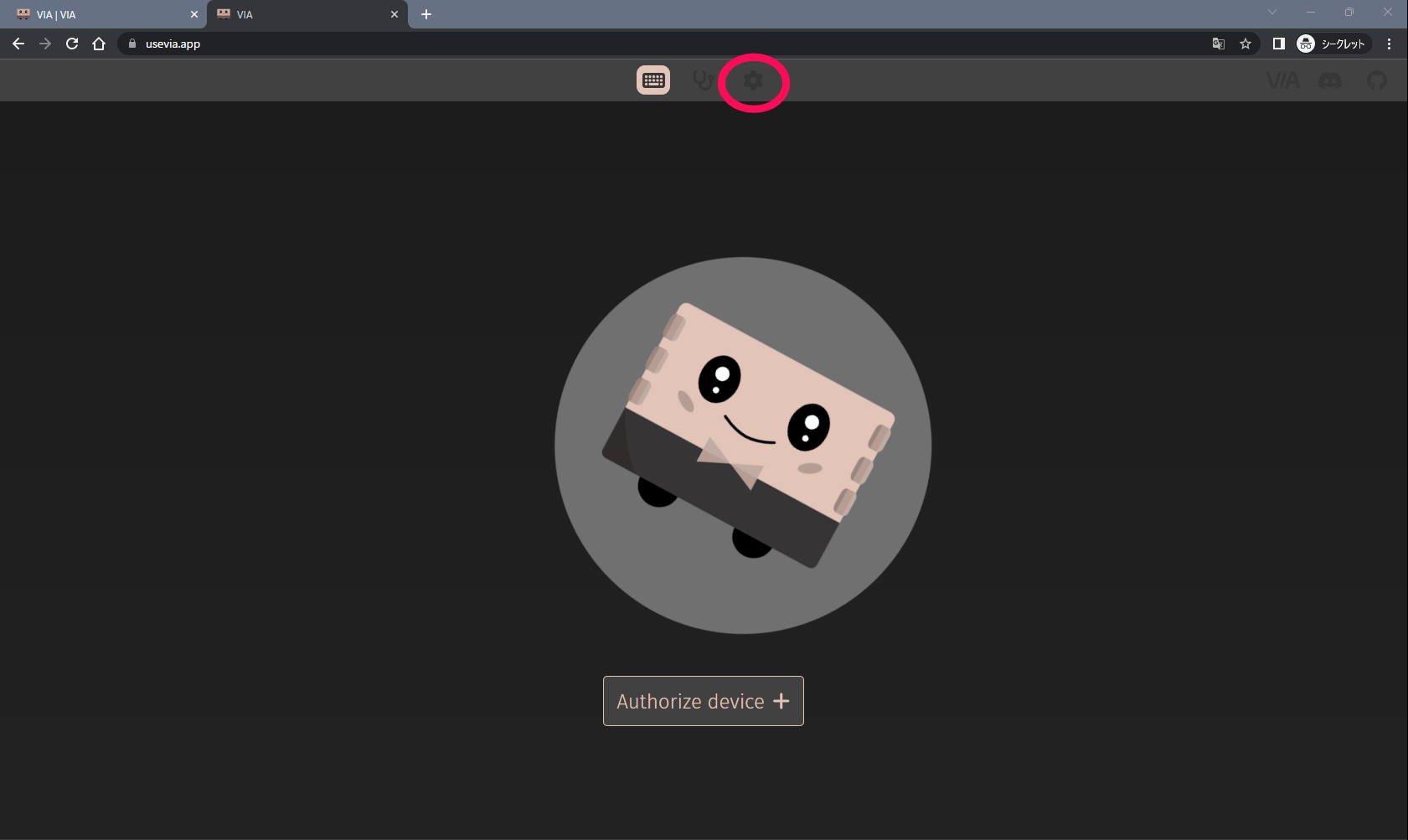Screen dimensions: 1408x840
Task: Click the Authorize device button
Action: click(704, 701)
